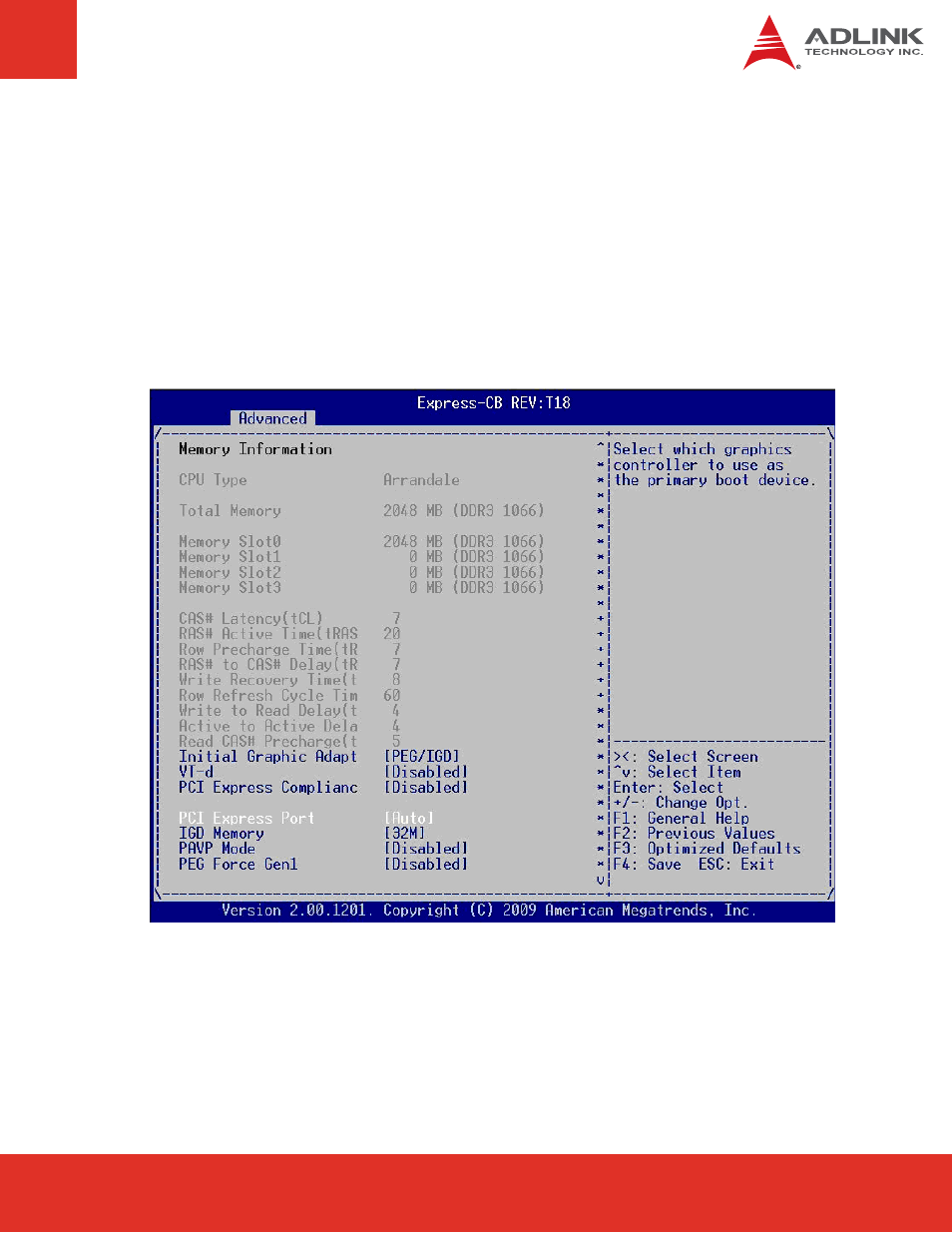Viewport: 952px width, 1233px height.
Task: Click scroll down 'v' of settings list
Action: click(x=601, y=880)
